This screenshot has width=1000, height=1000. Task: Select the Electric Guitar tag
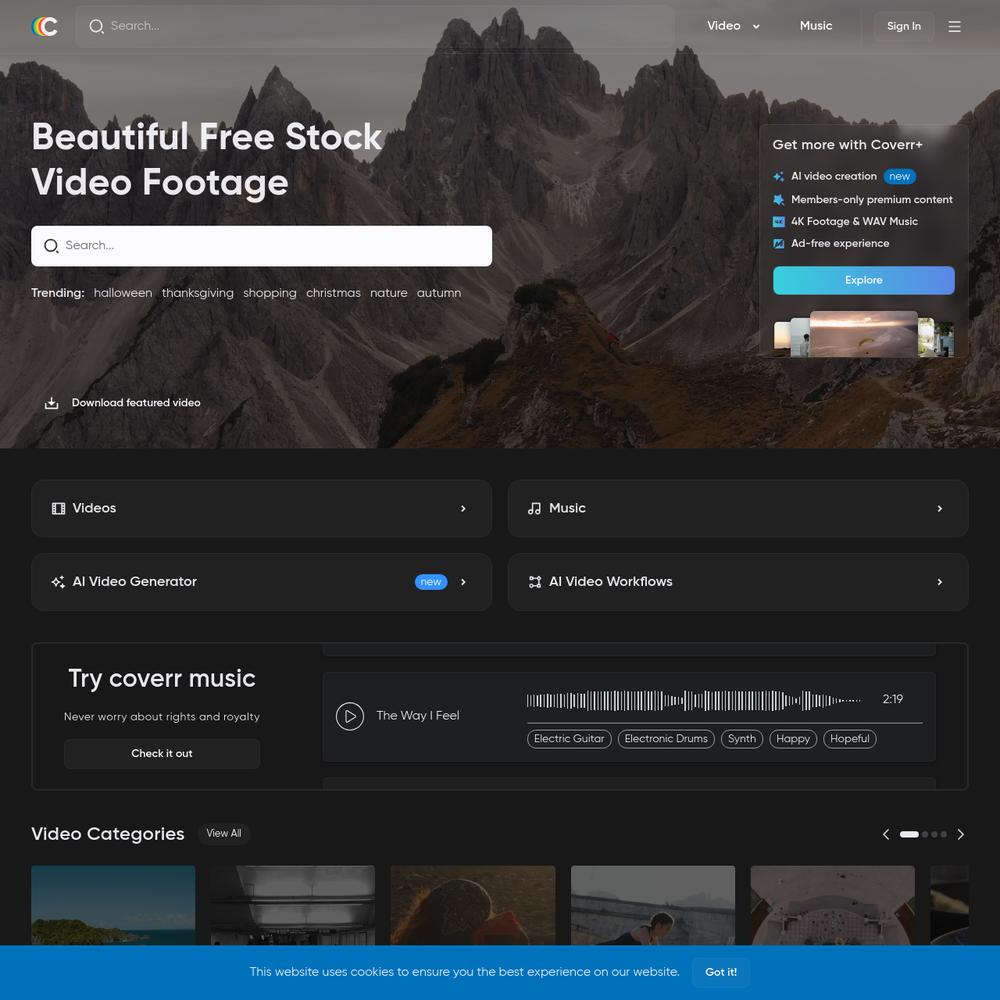pos(569,739)
